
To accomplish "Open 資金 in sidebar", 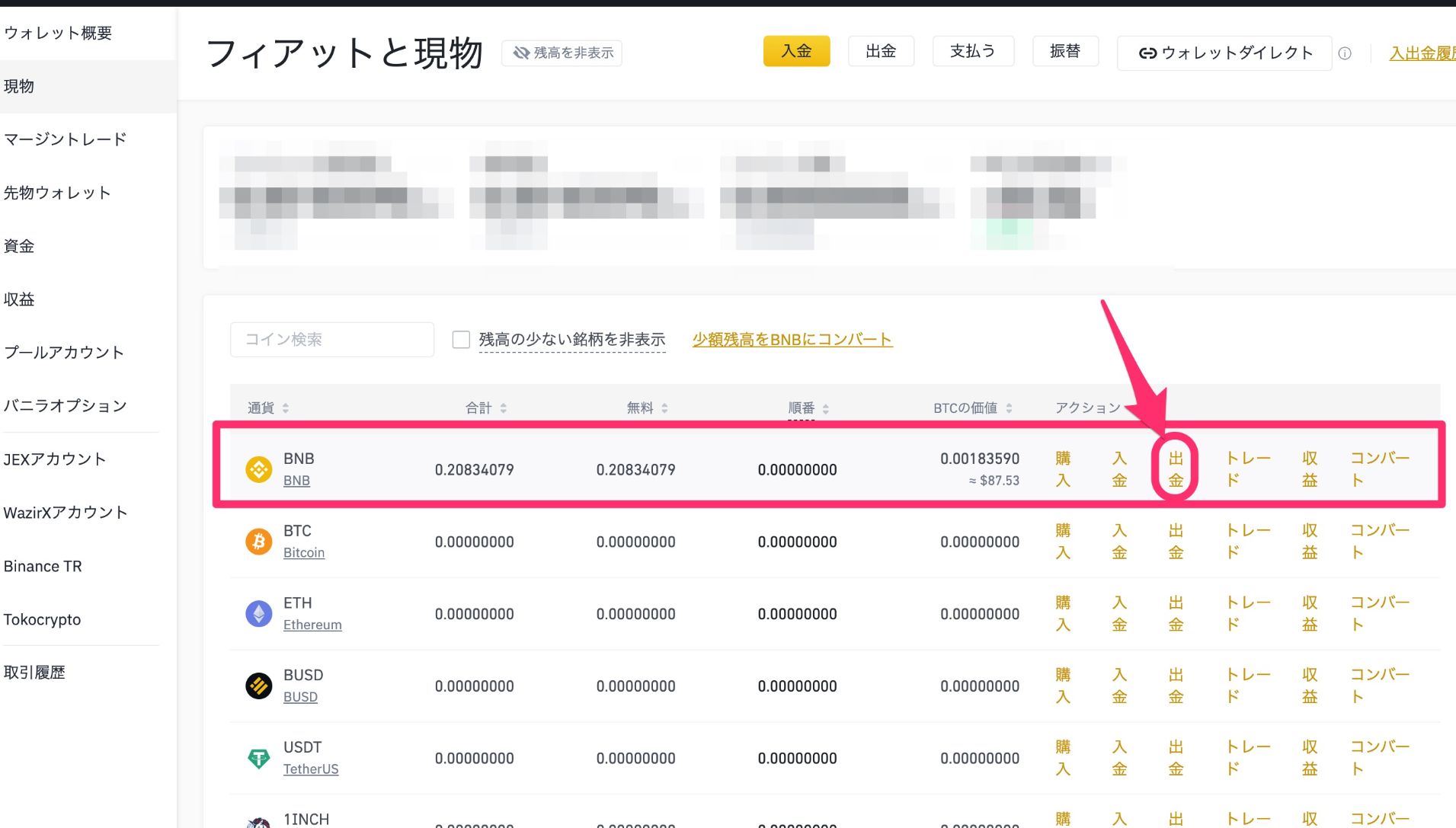I will click(x=19, y=246).
